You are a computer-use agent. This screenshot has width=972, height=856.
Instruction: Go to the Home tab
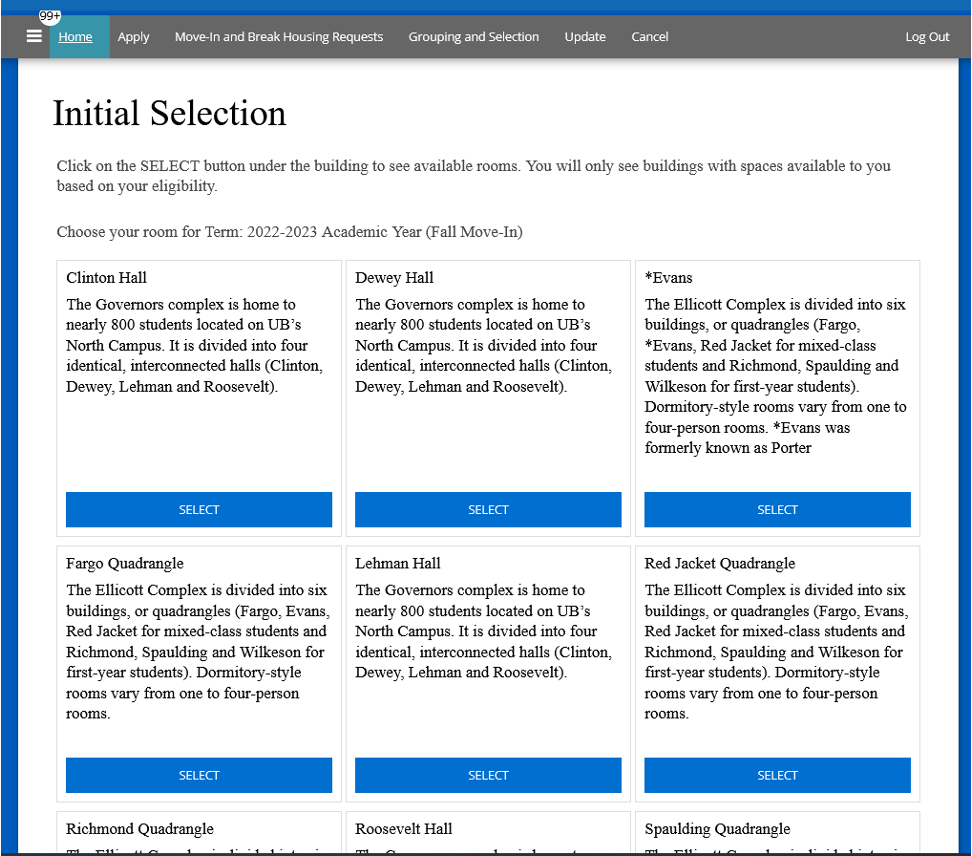tap(75, 37)
